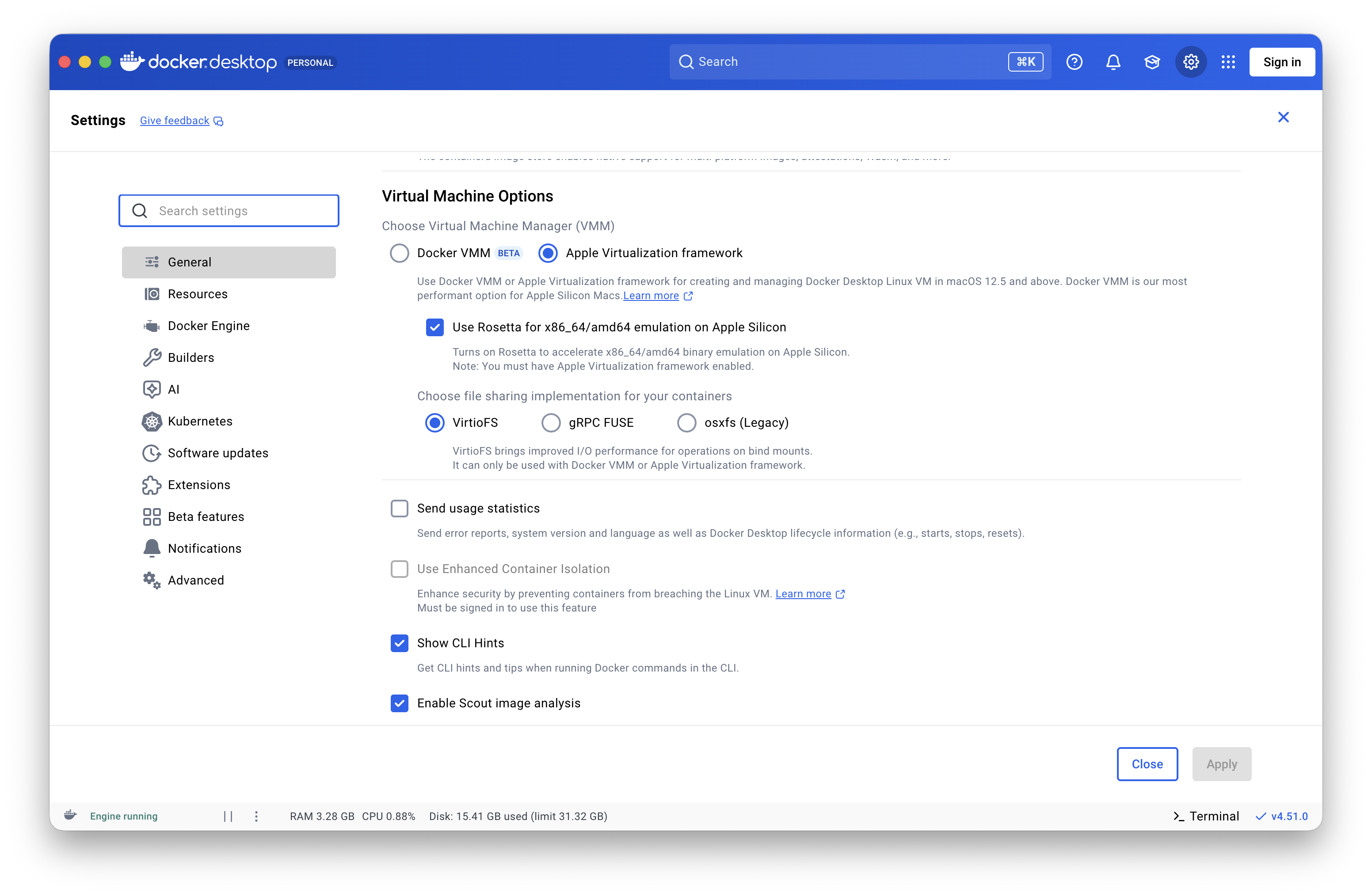
Task: Click the AI sparkle icon
Action: click(152, 390)
